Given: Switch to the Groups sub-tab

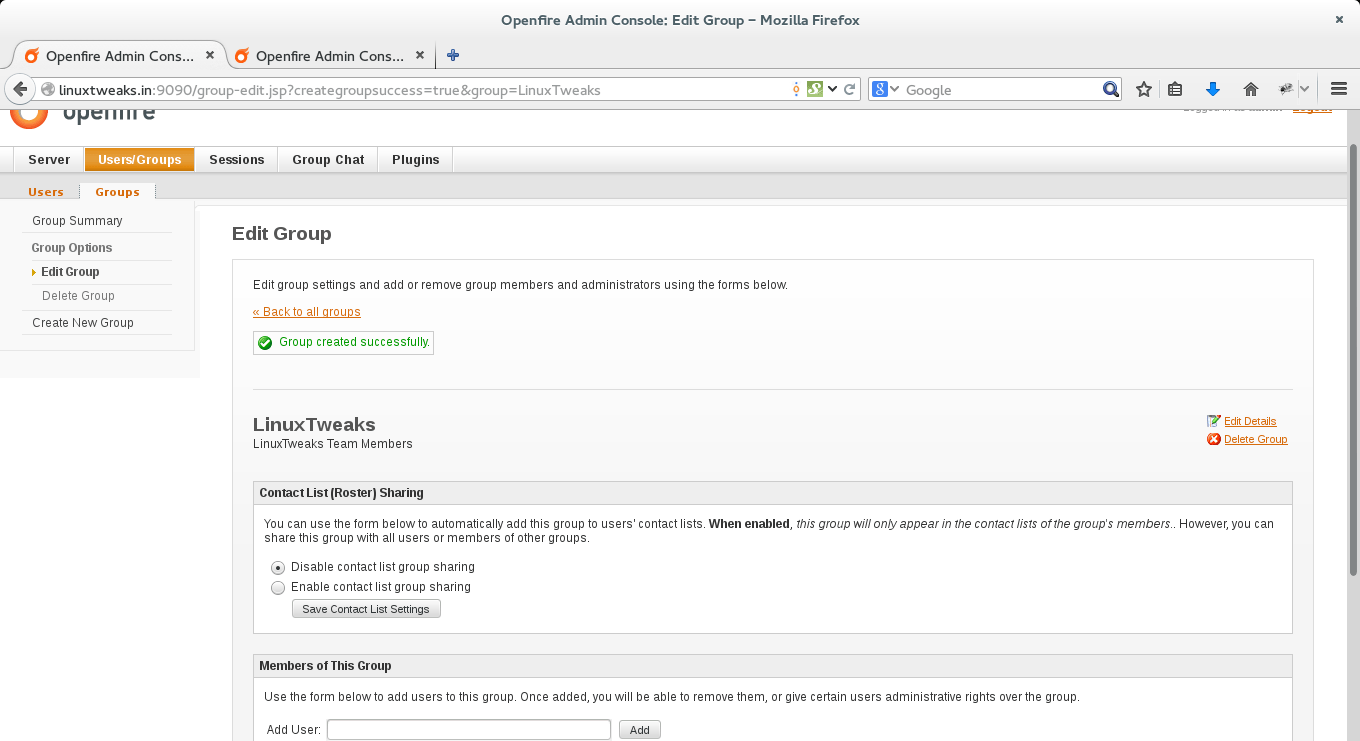Looking at the screenshot, I should point(117,192).
